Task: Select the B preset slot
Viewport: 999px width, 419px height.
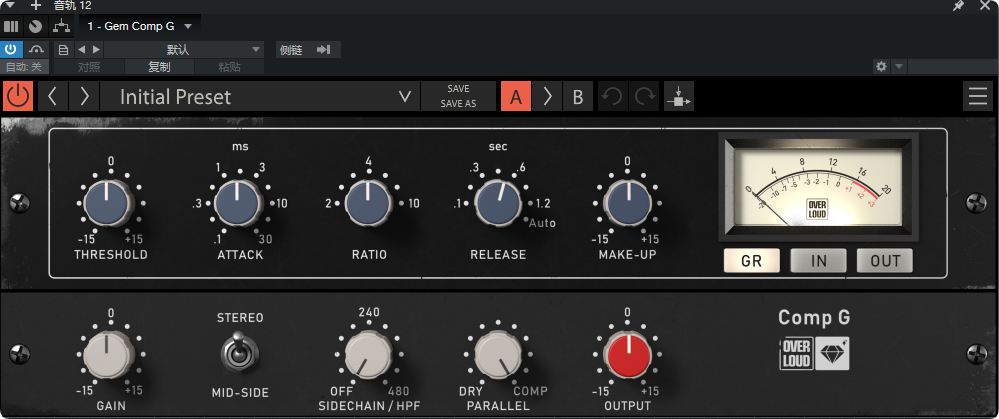Action: pos(577,96)
